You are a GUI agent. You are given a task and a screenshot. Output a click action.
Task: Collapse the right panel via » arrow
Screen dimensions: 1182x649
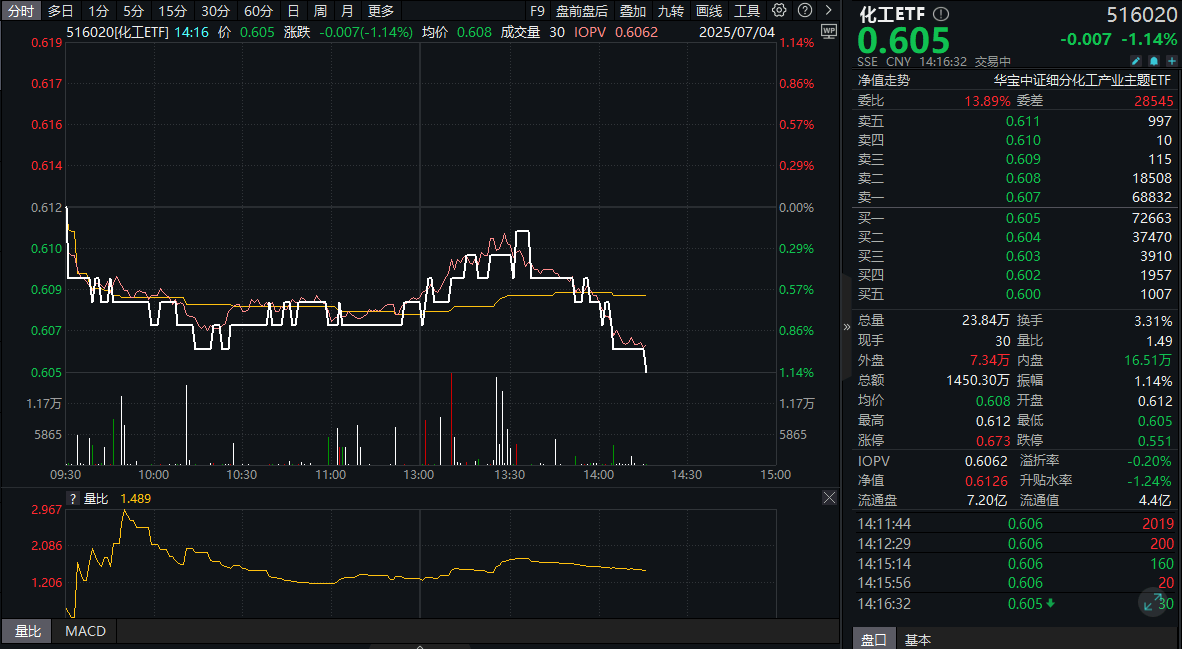845,327
